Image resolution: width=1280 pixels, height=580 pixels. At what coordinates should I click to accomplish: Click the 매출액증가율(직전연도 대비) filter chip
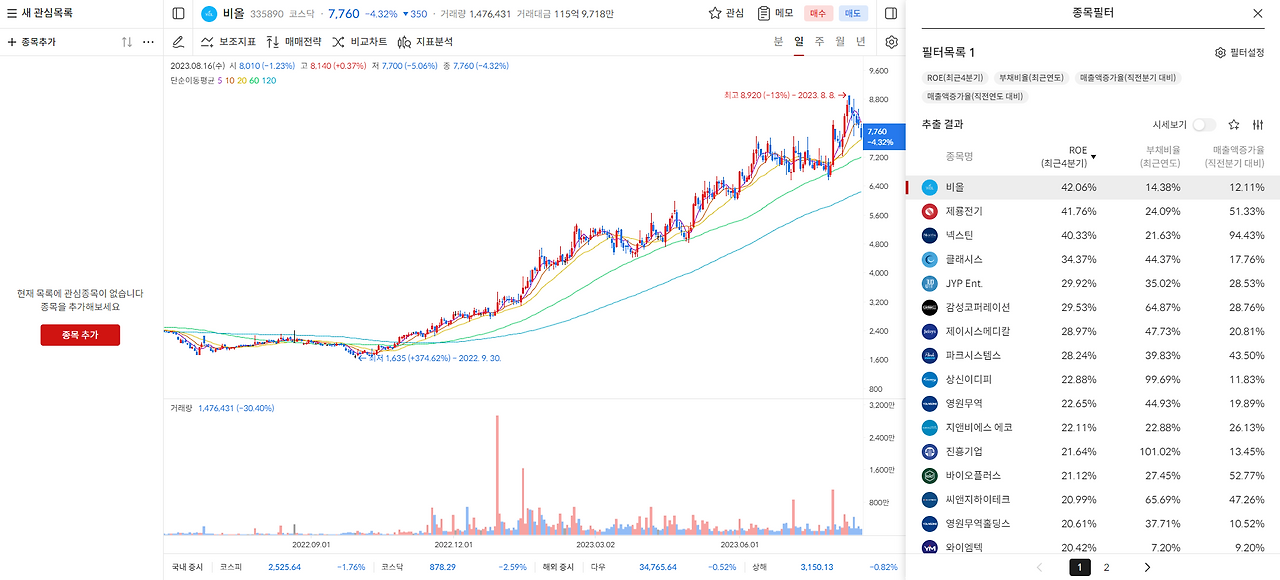975,97
